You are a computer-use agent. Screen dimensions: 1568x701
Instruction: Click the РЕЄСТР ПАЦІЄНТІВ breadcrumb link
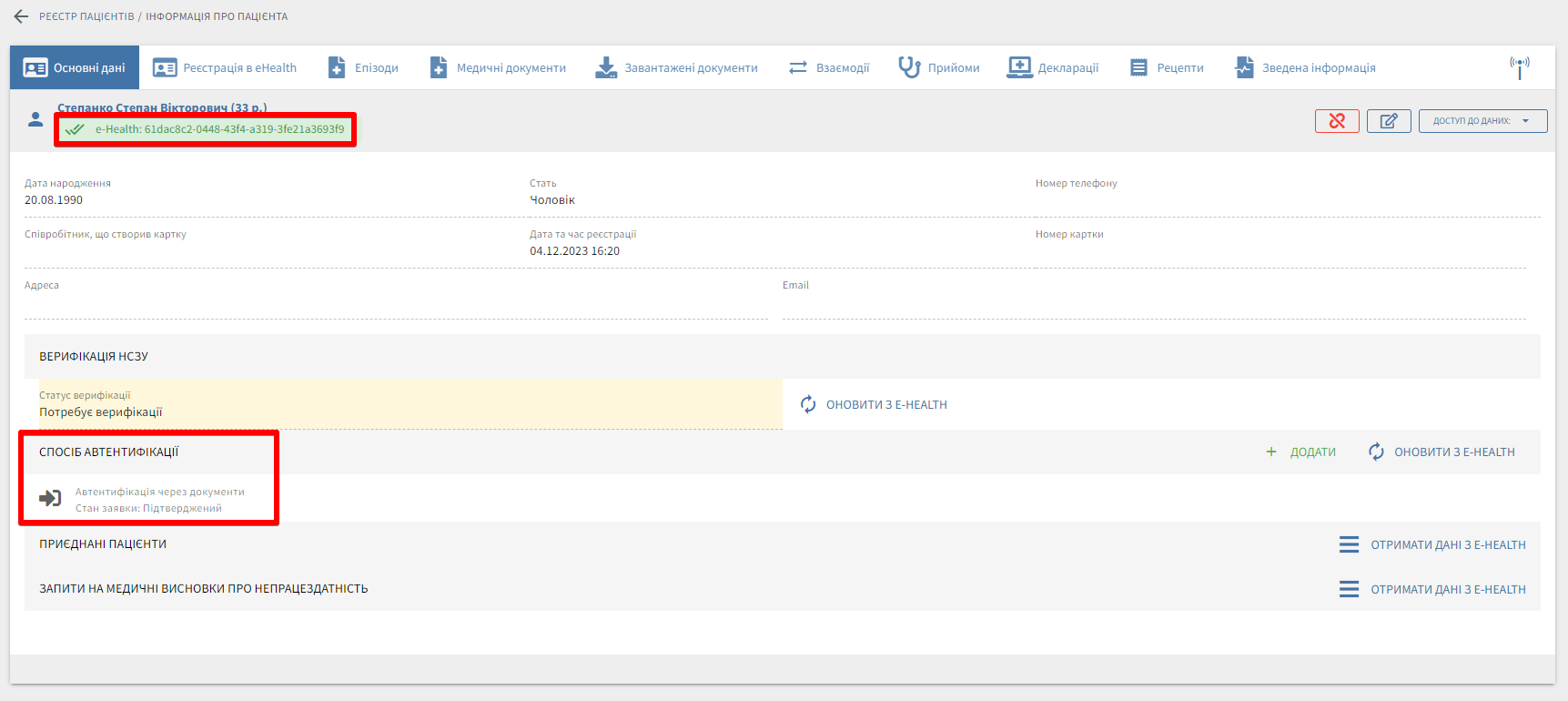click(86, 16)
